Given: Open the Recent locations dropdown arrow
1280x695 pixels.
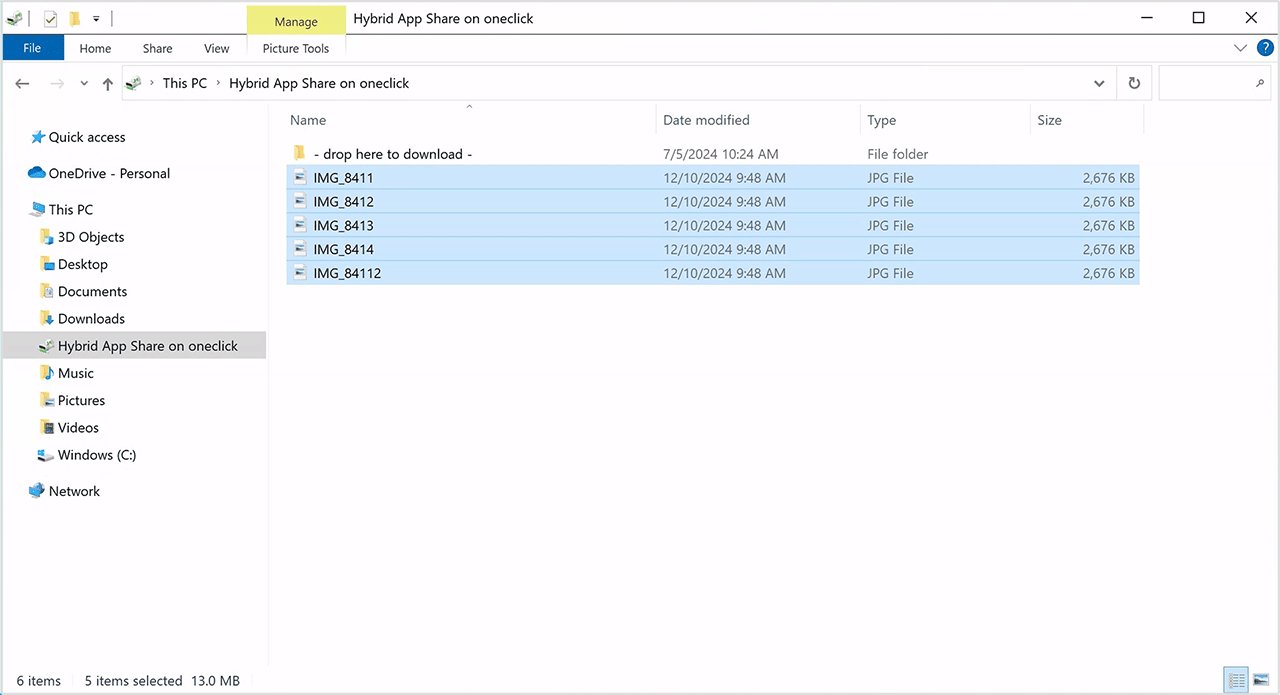Looking at the screenshot, I should tap(84, 84).
